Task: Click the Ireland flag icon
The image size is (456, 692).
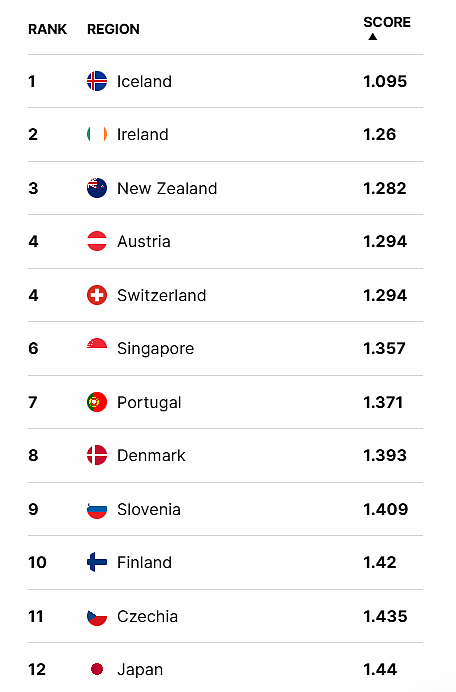Action: point(97,134)
